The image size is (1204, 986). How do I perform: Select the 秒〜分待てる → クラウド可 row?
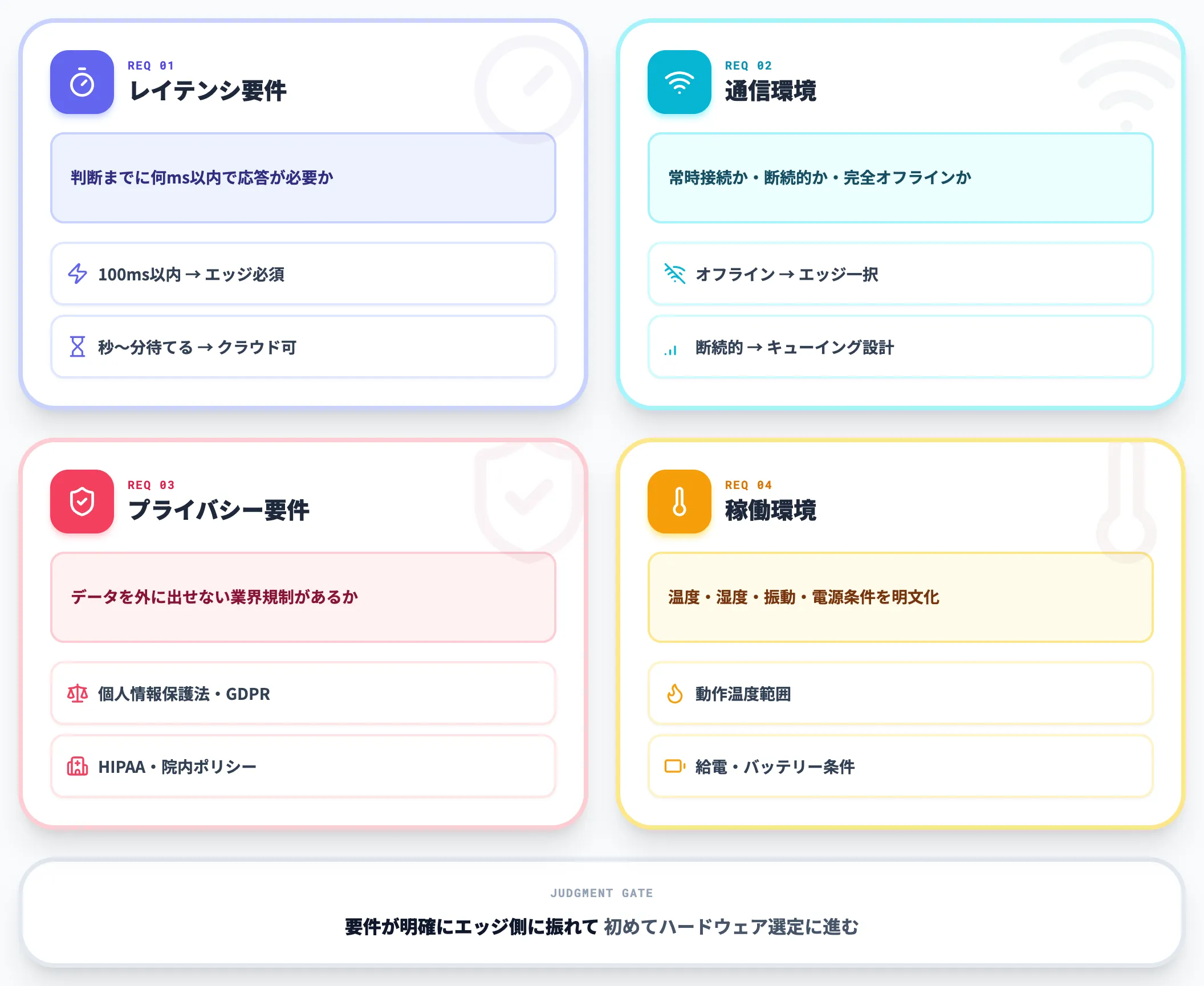303,347
